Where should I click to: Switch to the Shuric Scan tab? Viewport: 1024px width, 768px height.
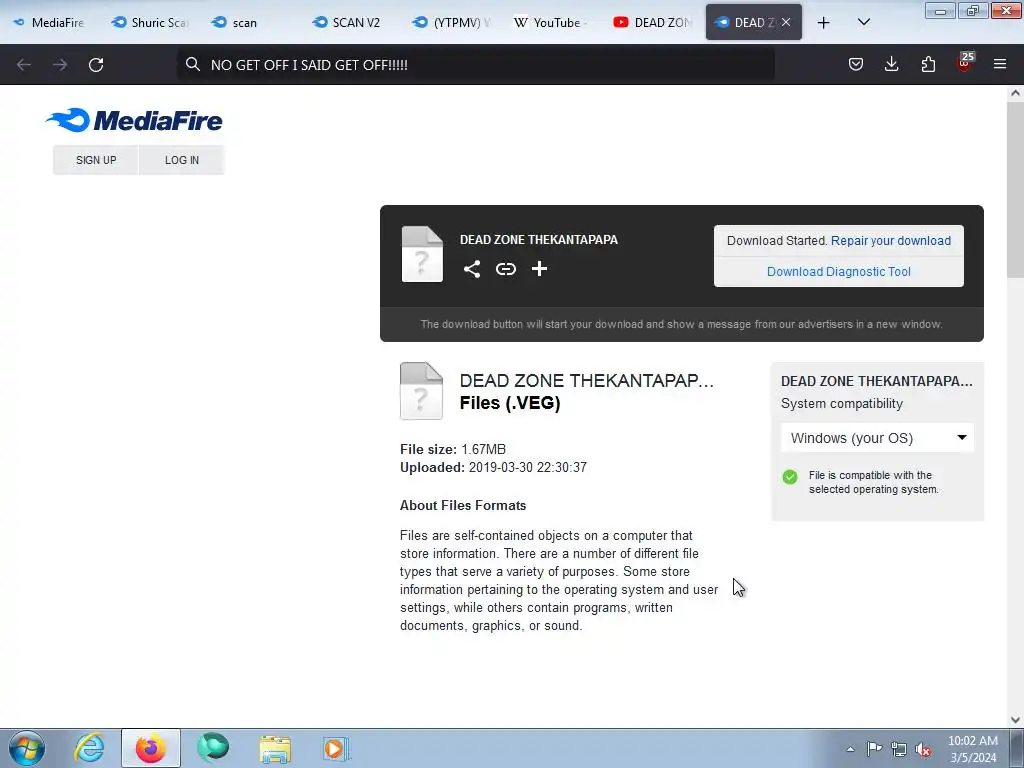pyautogui.click(x=150, y=22)
